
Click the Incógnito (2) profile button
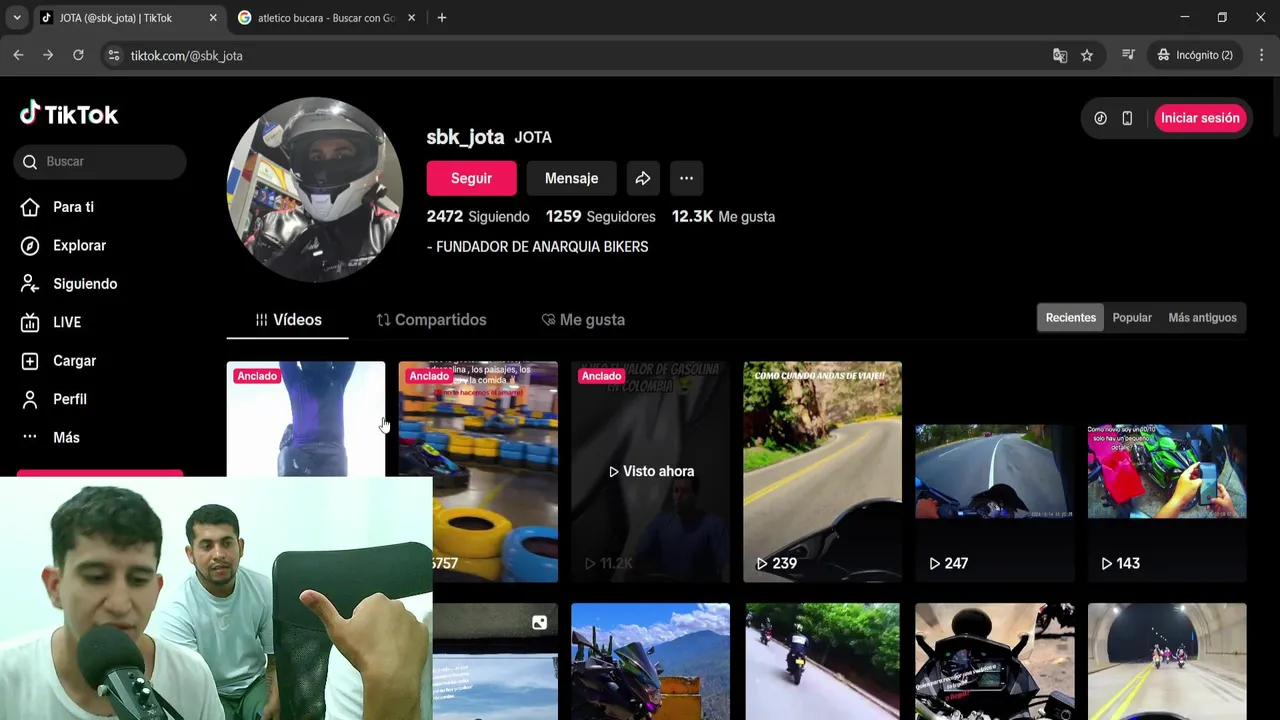[1195, 55]
